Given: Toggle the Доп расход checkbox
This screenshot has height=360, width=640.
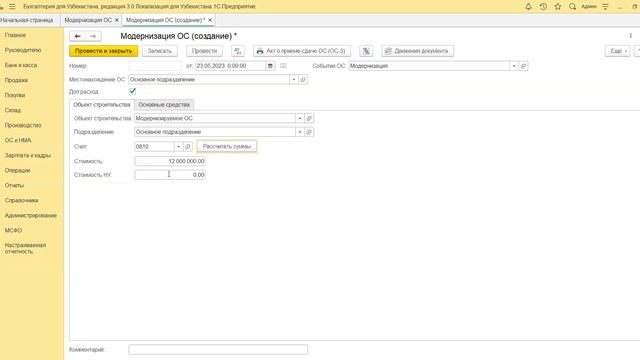Looking at the screenshot, I should (132, 91).
